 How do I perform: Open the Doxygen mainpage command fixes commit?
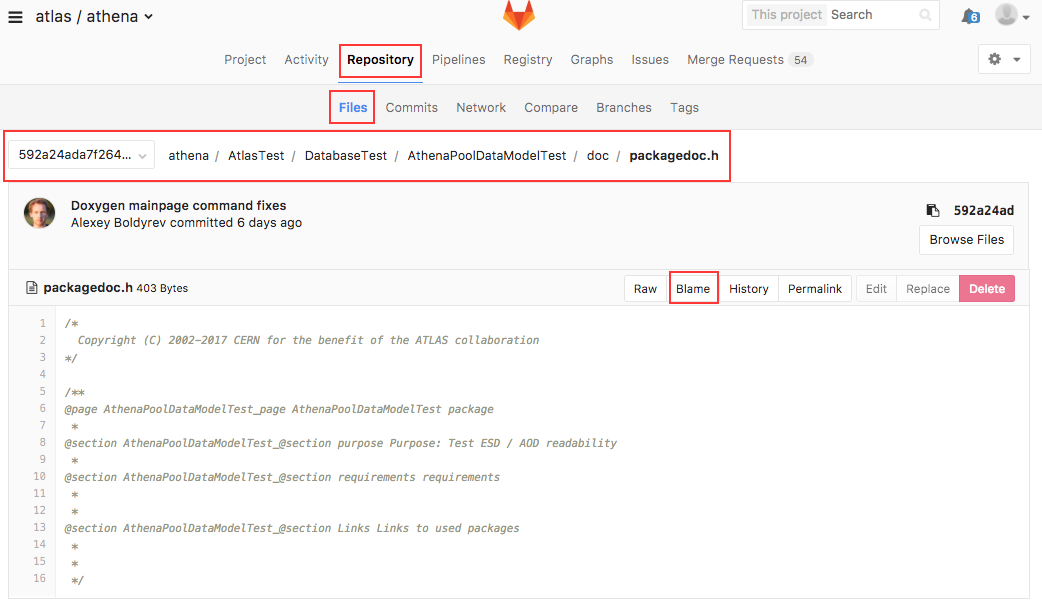tap(179, 205)
